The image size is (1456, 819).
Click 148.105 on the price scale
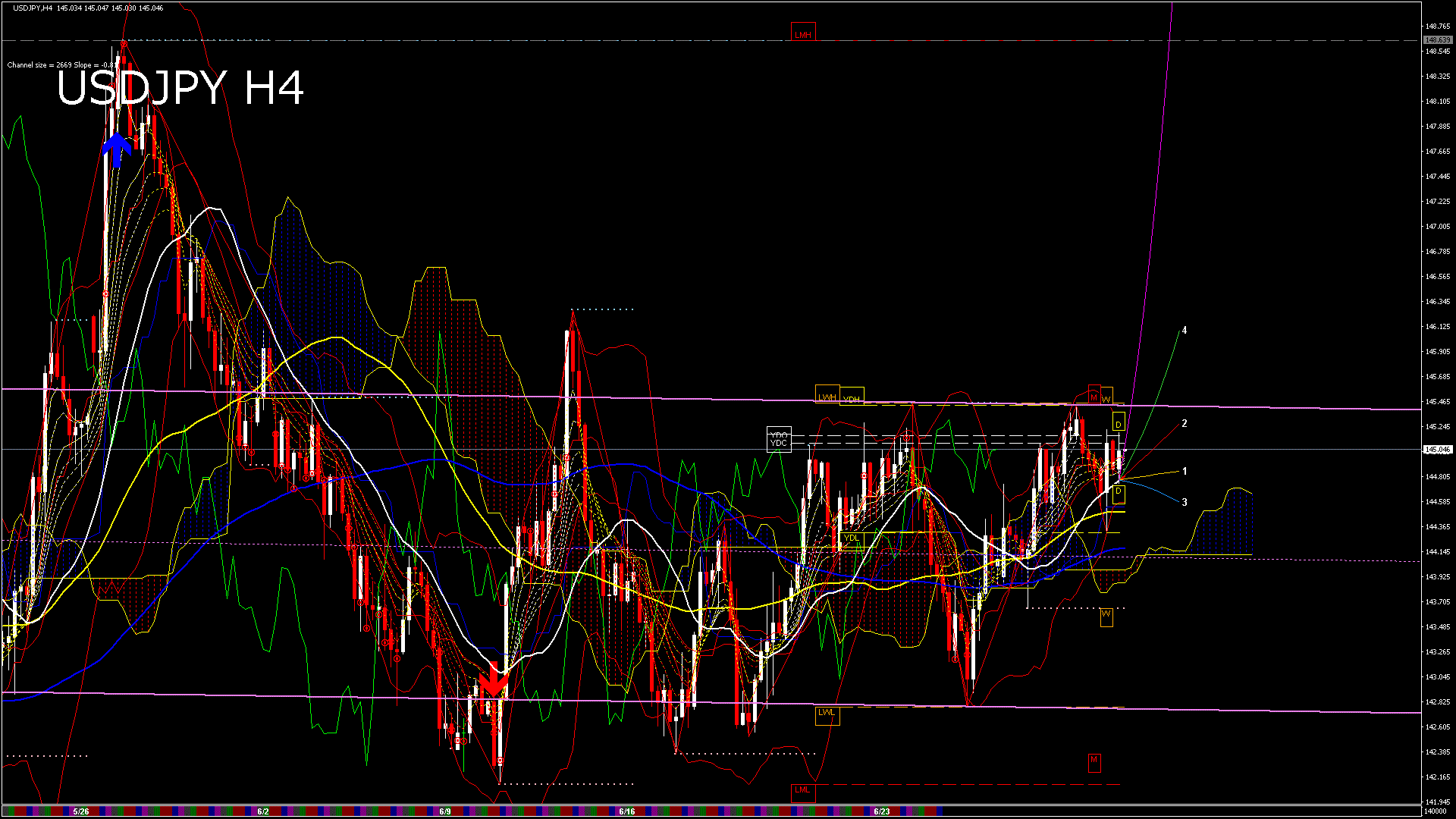coord(1438,102)
